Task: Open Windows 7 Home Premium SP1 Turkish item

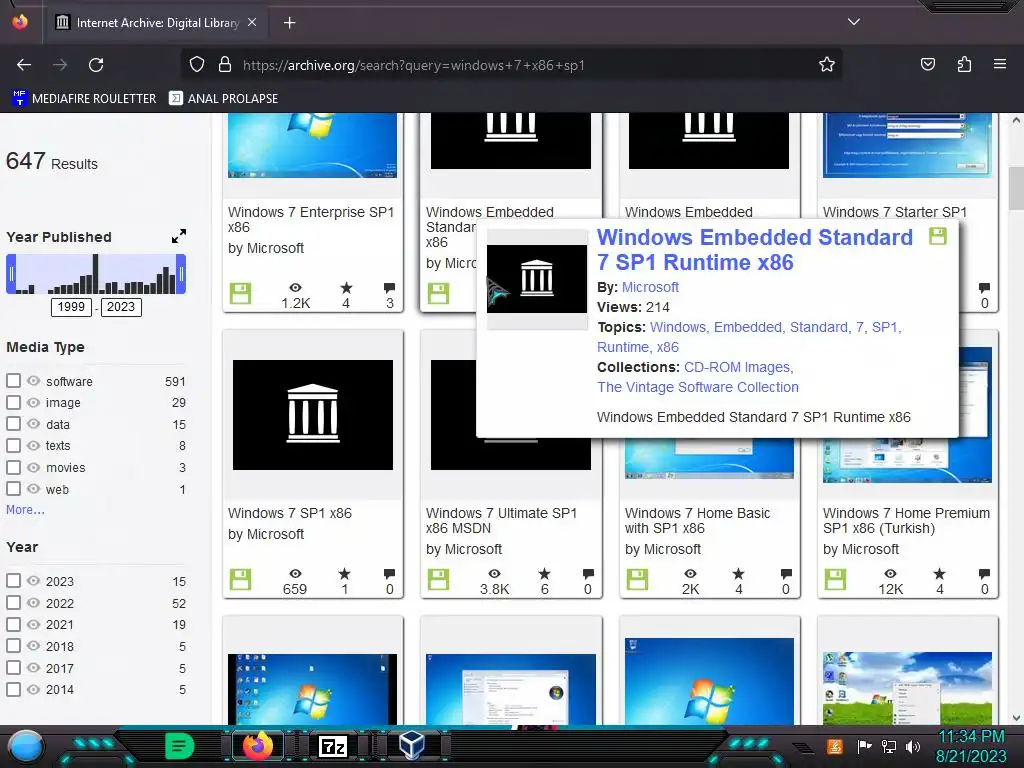Action: tap(906, 520)
